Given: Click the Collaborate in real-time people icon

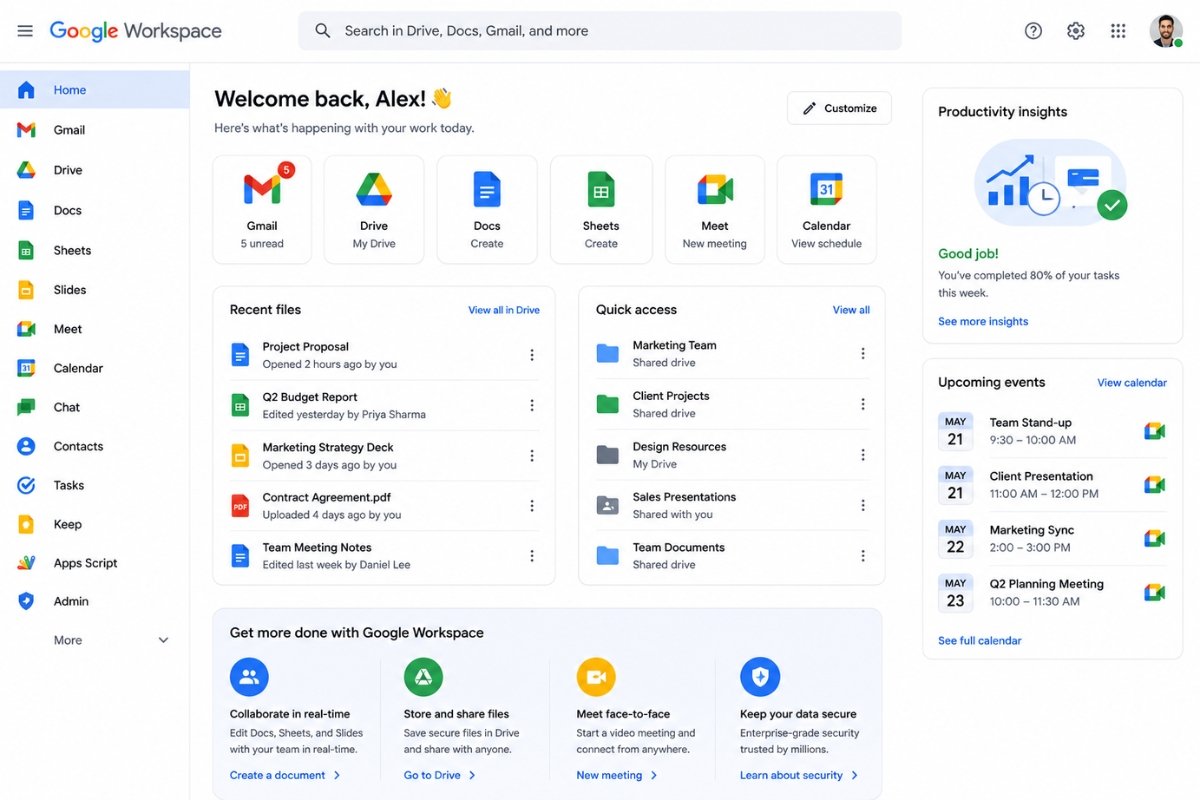Looking at the screenshot, I should coord(249,677).
